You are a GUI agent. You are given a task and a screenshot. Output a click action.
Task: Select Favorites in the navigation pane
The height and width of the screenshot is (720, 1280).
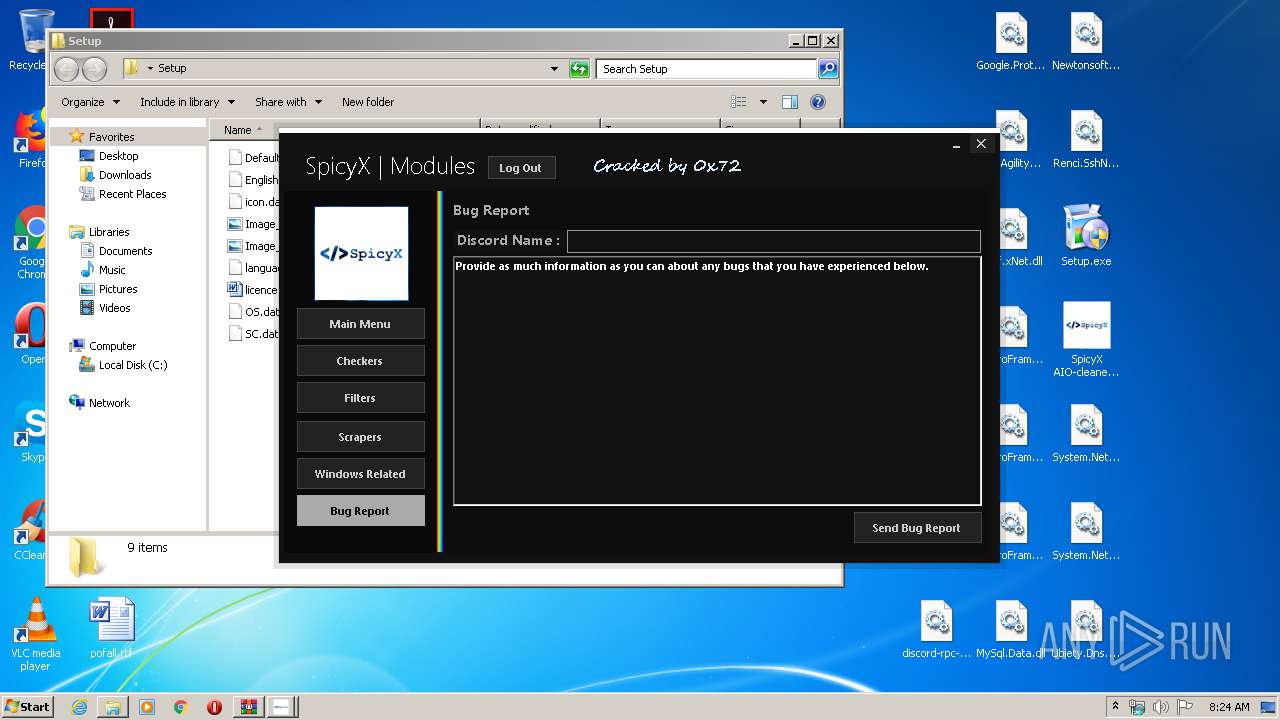111,137
